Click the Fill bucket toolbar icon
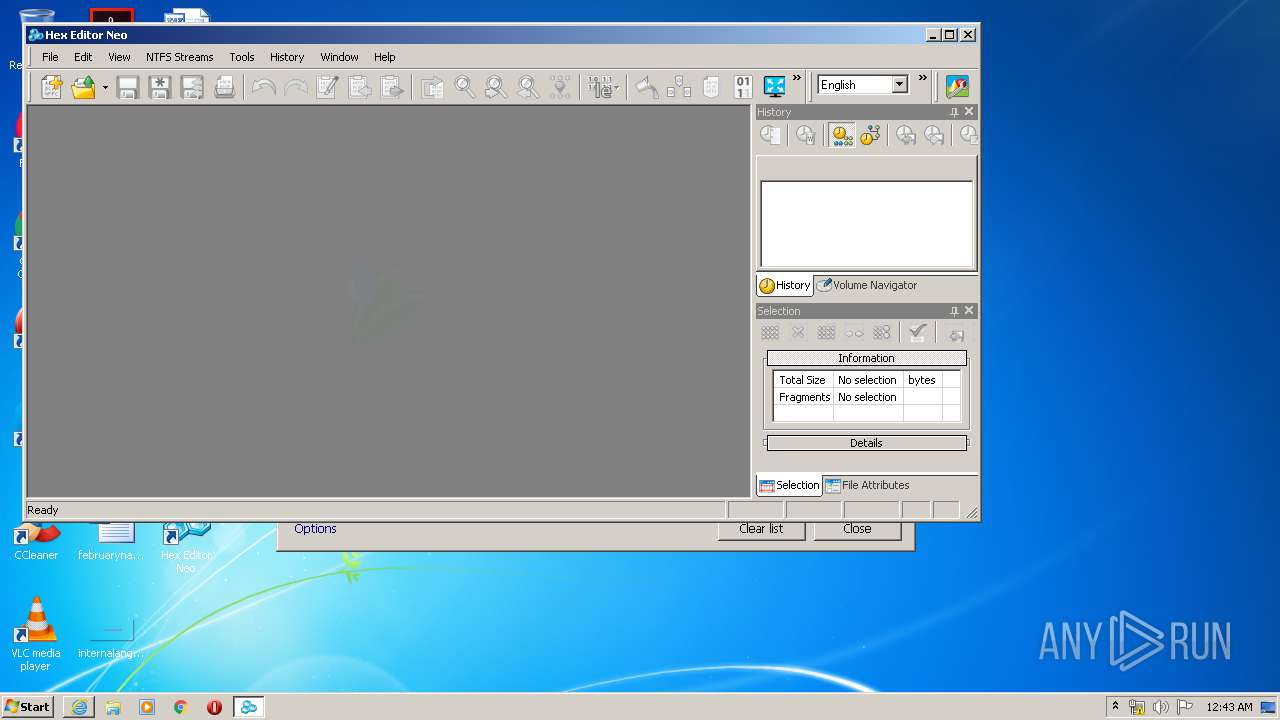1280x720 pixels. [x=647, y=87]
